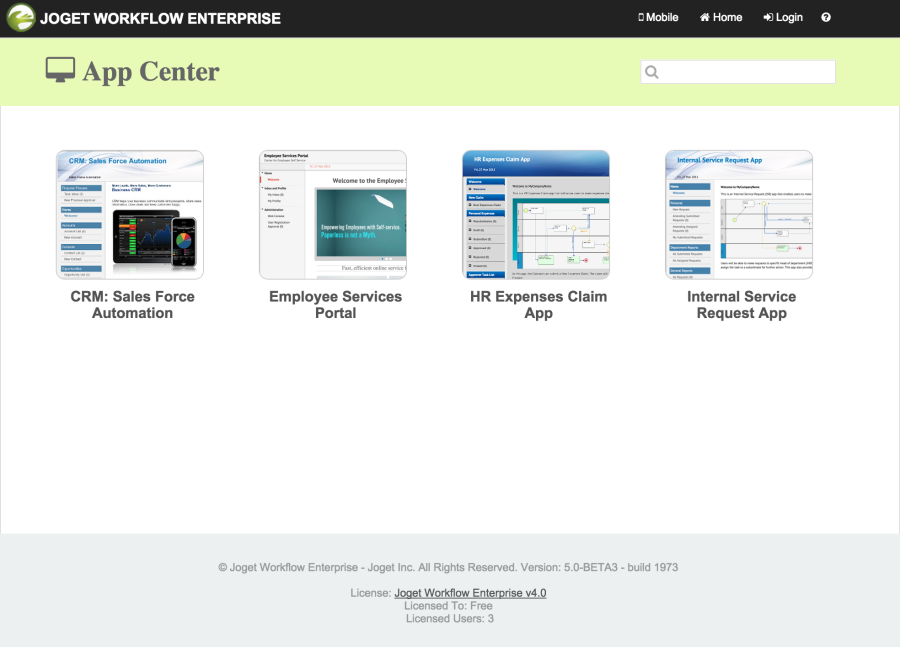Open Internal Service Request App thumbnail
The width and height of the screenshot is (900, 647).
coord(739,215)
